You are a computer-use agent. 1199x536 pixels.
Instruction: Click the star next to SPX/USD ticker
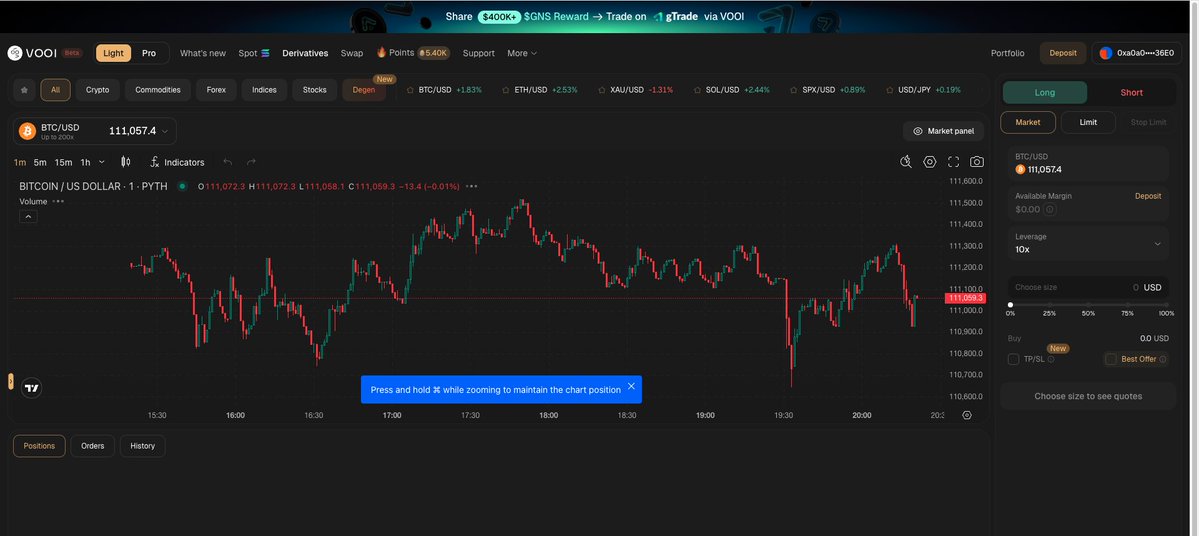click(794, 89)
